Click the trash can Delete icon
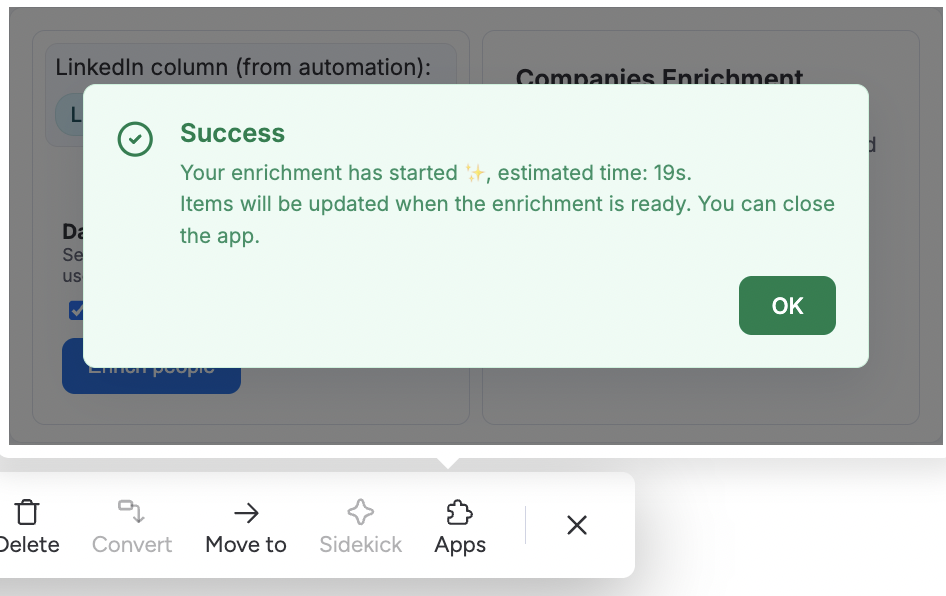This screenshot has height=596, width=946. pos(28,513)
